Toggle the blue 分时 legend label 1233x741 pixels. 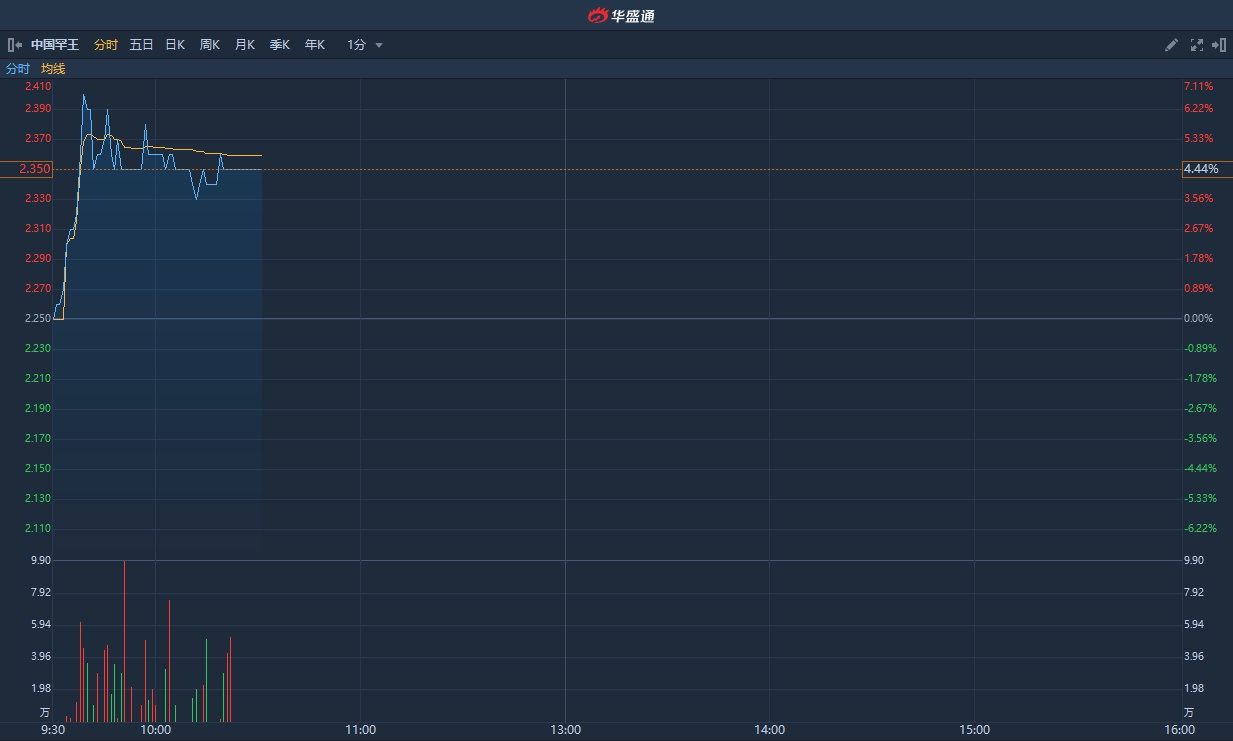point(18,69)
